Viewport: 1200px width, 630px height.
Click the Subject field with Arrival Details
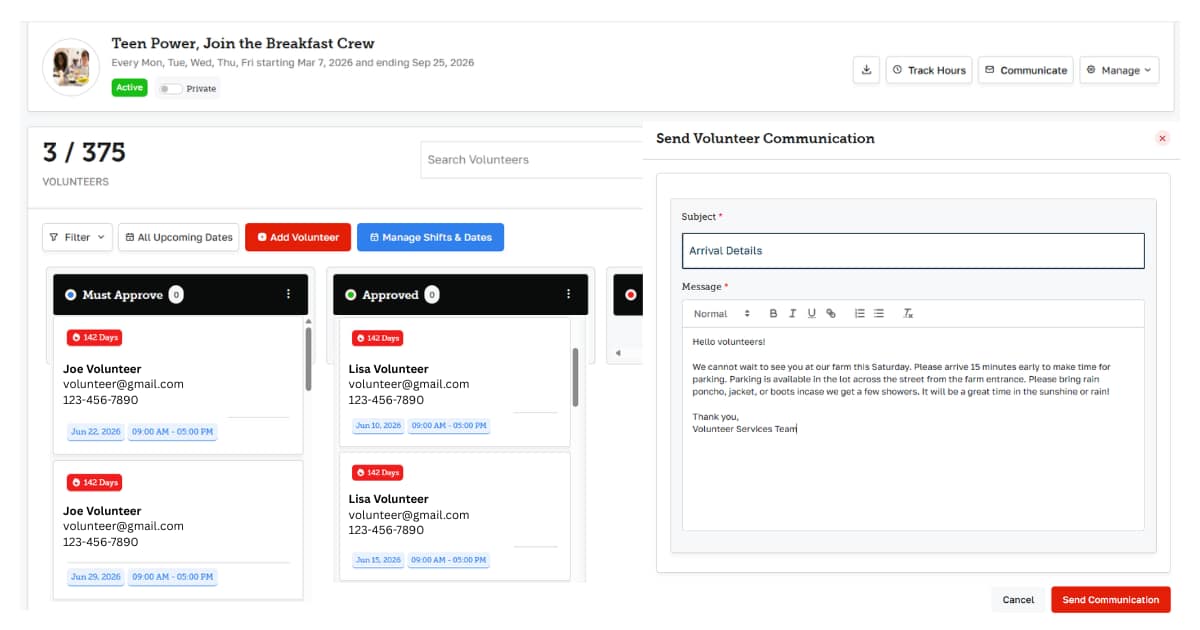point(913,251)
